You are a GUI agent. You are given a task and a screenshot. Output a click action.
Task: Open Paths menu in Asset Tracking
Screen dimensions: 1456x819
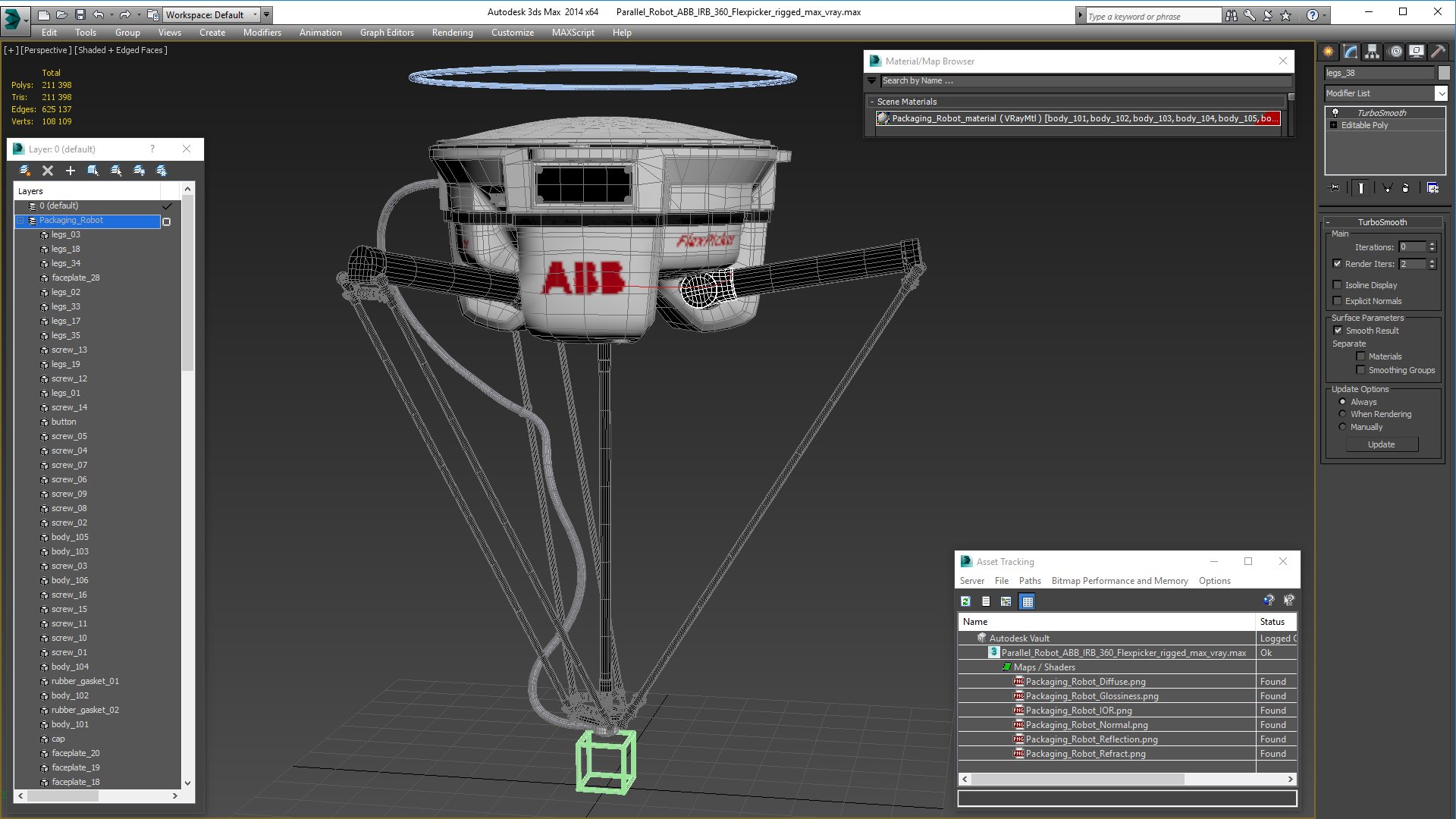coord(1030,581)
